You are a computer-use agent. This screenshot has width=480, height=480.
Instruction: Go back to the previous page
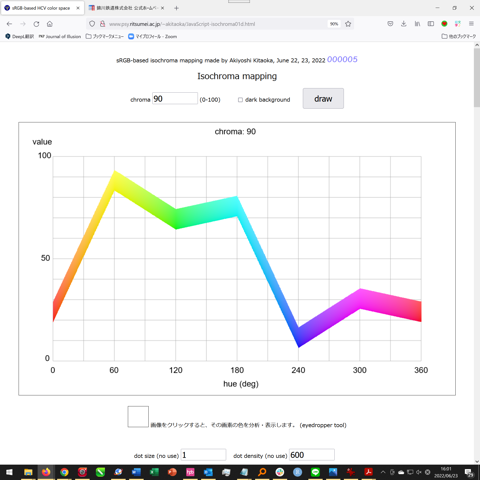coord(9,24)
